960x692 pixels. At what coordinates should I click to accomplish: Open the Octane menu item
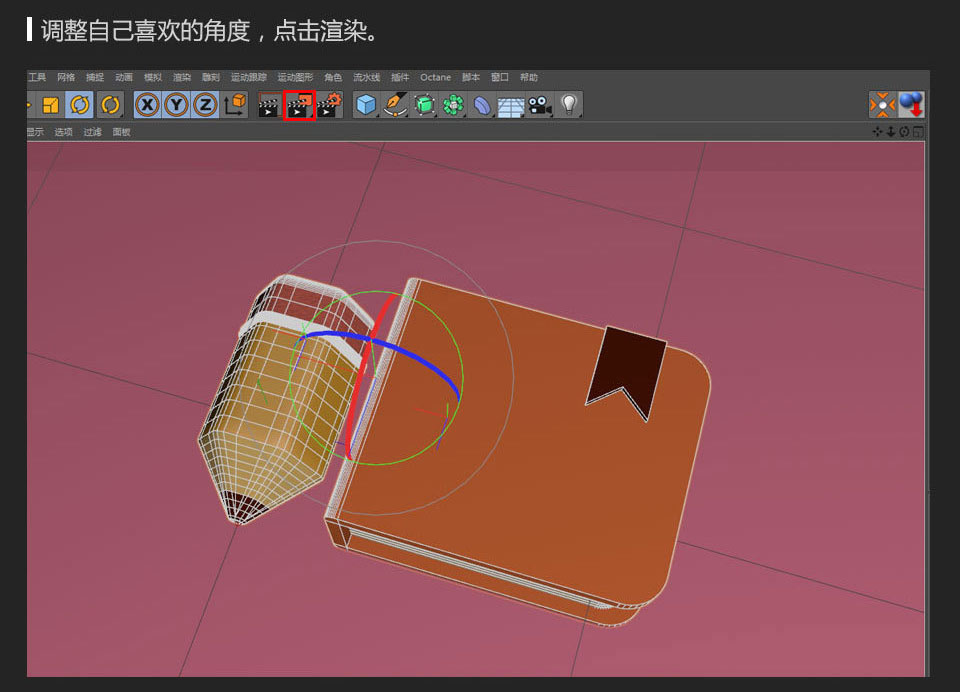click(x=435, y=77)
